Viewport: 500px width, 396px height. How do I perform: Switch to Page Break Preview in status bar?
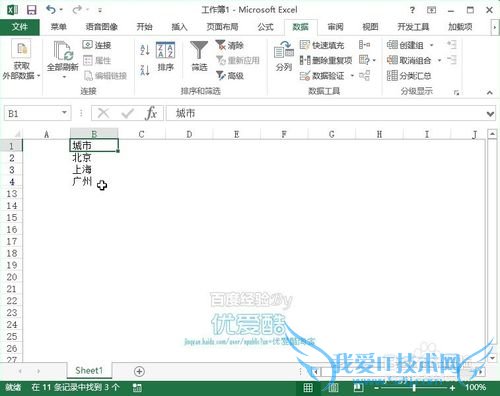point(358,387)
